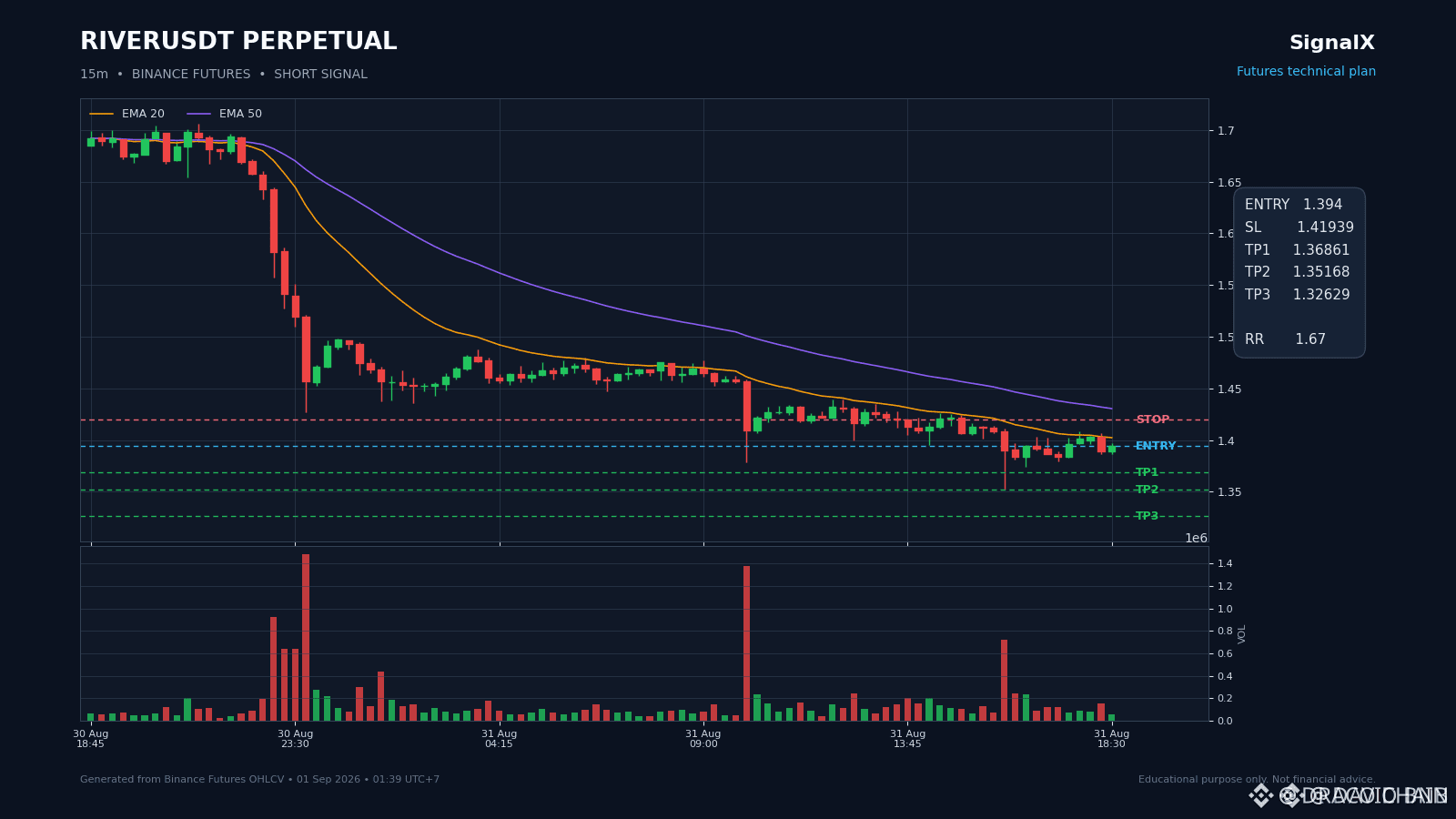Click the 1.7 price axis label
This screenshot has height=819, width=1456.
[1226, 131]
